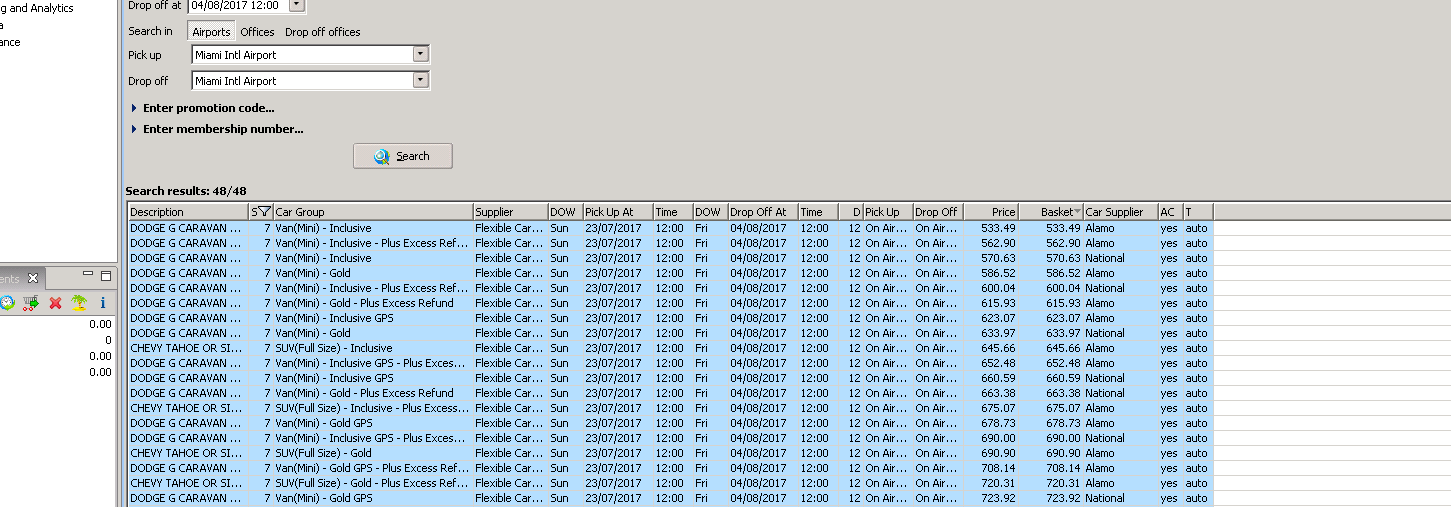1451x507 pixels.
Task: Click the S seats column filter header
Action: click(x=261, y=212)
